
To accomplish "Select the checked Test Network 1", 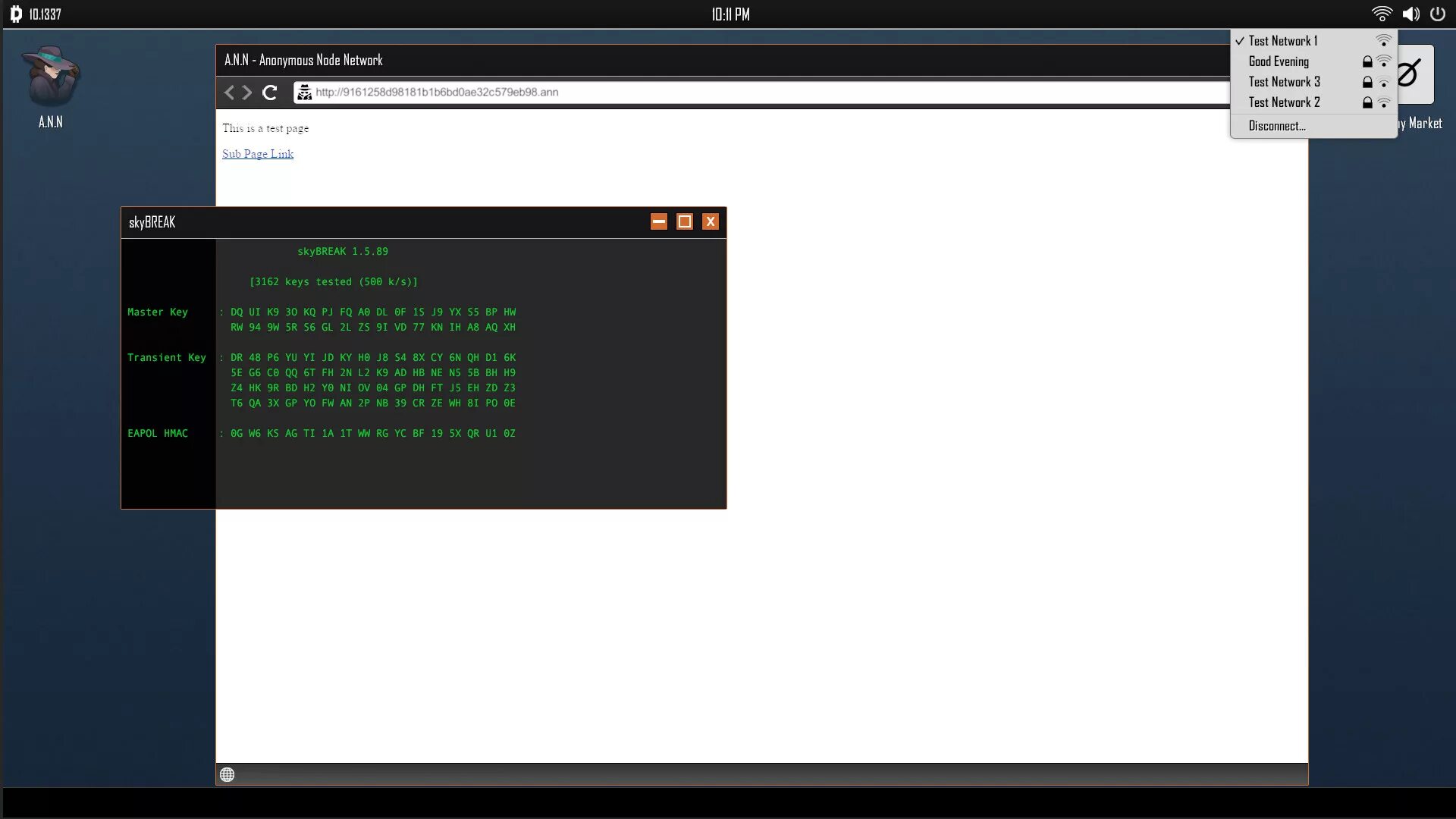I will [x=1282, y=41].
